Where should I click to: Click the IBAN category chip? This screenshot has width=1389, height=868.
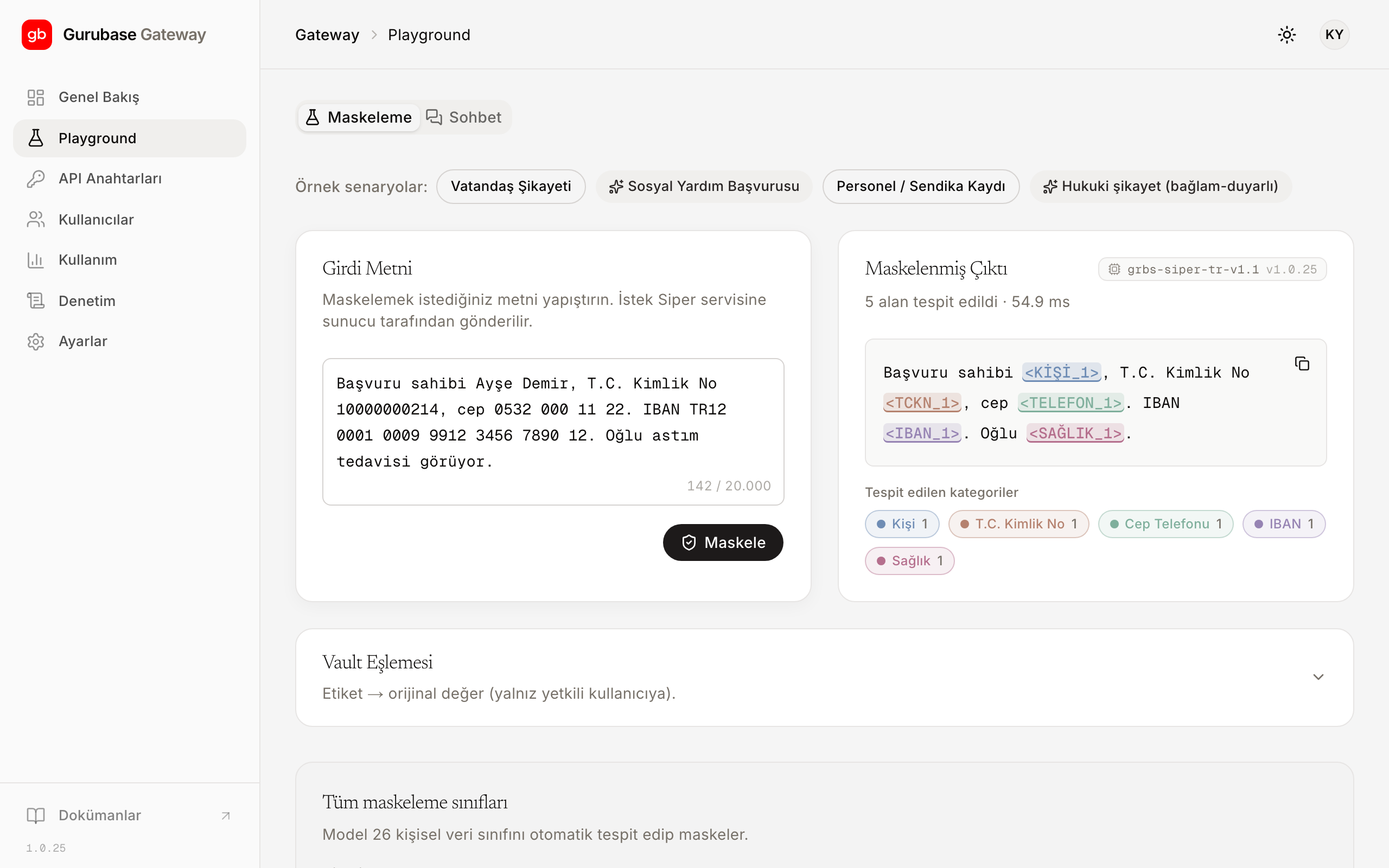[x=1284, y=524]
